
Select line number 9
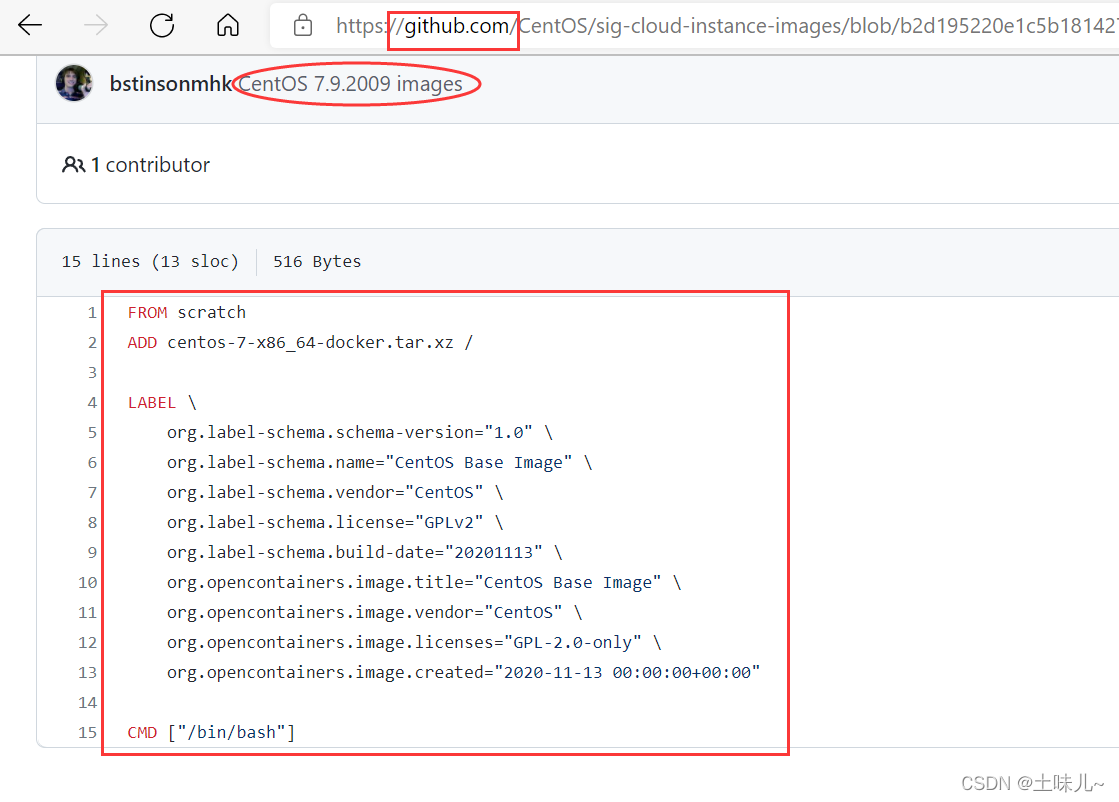(92, 552)
